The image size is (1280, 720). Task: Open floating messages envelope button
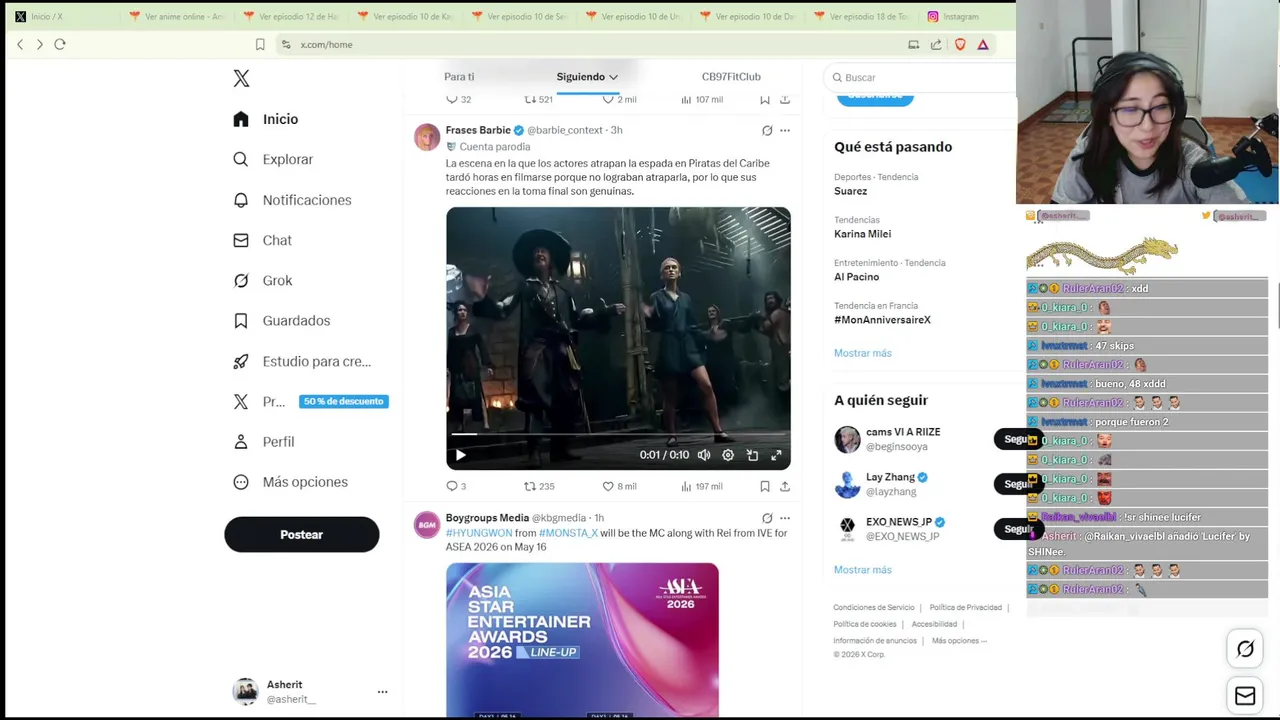(x=1245, y=696)
